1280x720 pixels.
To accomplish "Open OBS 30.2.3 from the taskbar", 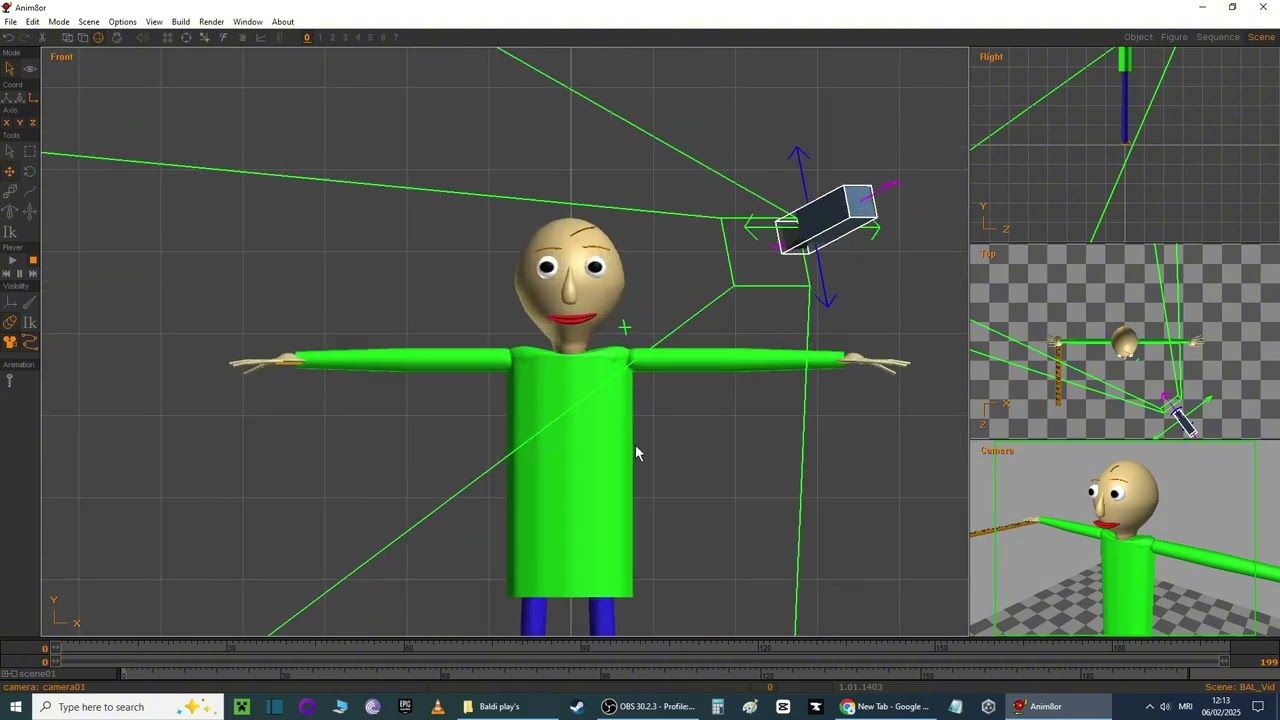I will click(648, 707).
